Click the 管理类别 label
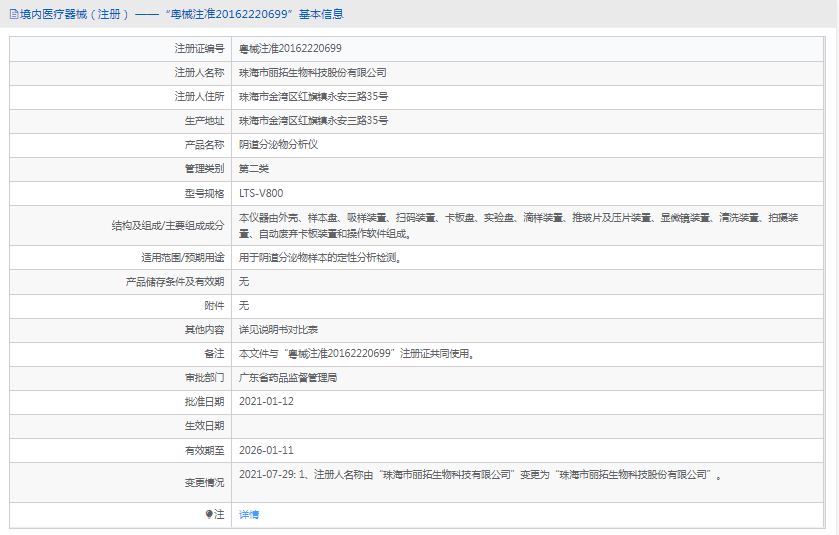 204,169
